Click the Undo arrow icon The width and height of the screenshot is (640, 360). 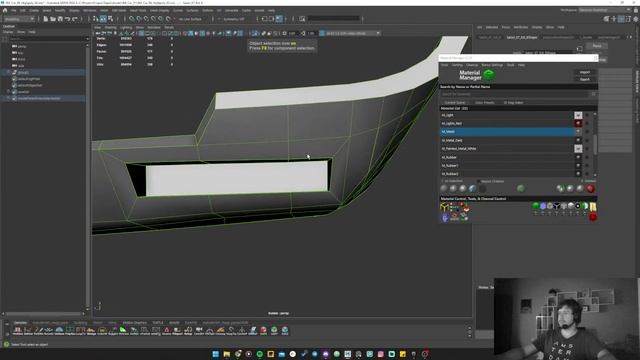pos(67,19)
